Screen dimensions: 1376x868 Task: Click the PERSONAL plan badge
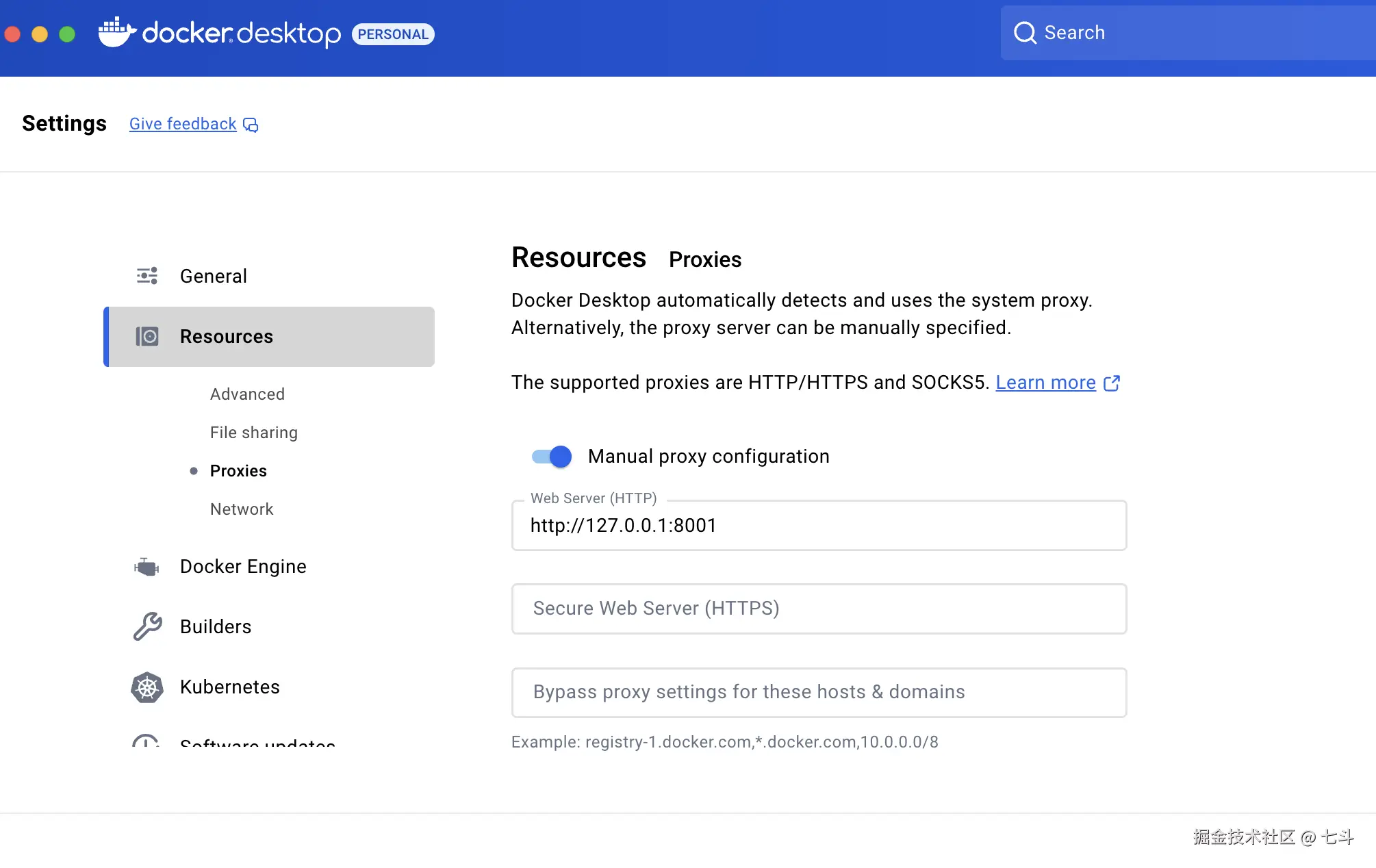point(393,34)
